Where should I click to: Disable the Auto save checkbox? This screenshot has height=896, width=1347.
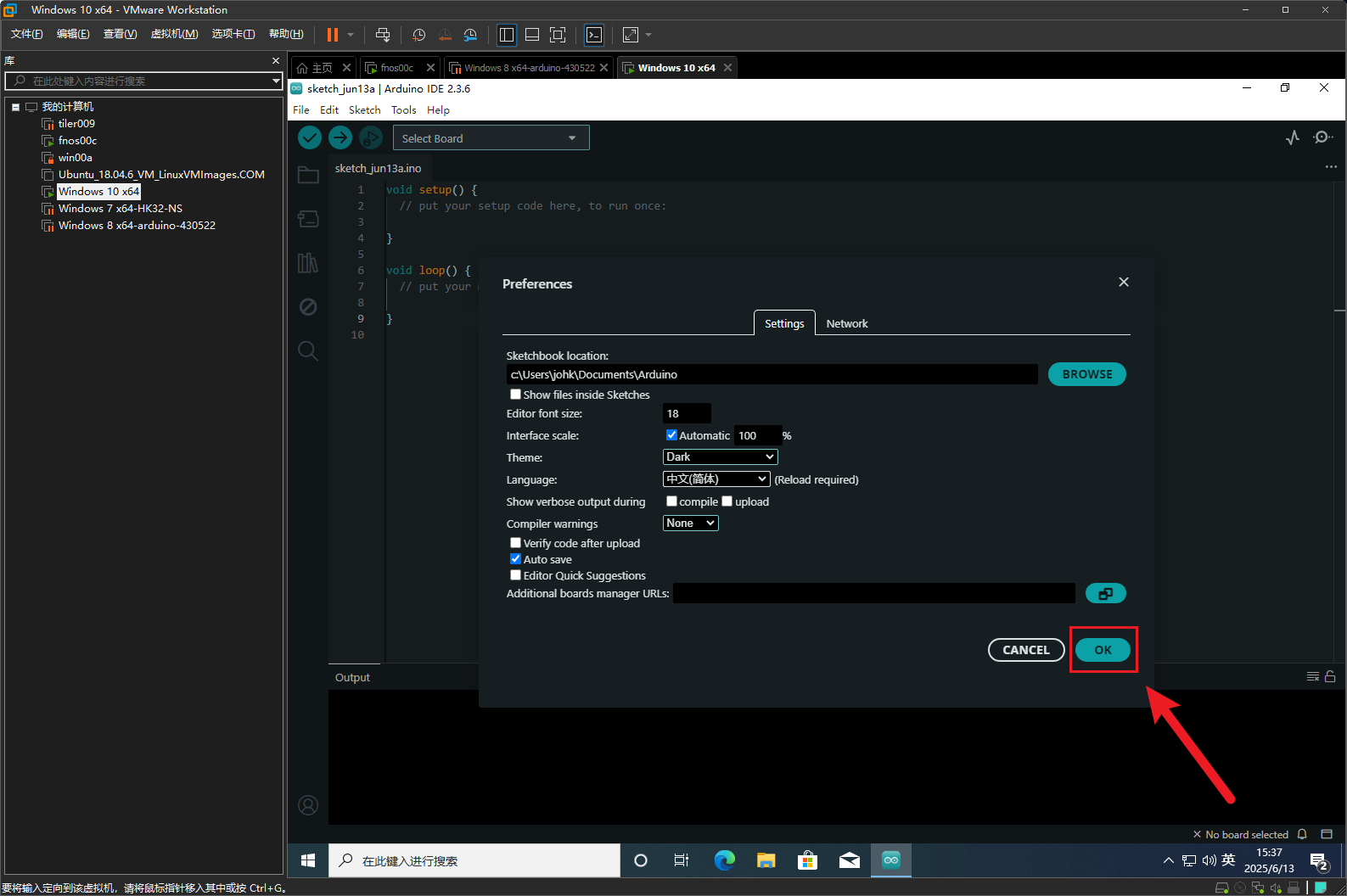pyautogui.click(x=515, y=559)
